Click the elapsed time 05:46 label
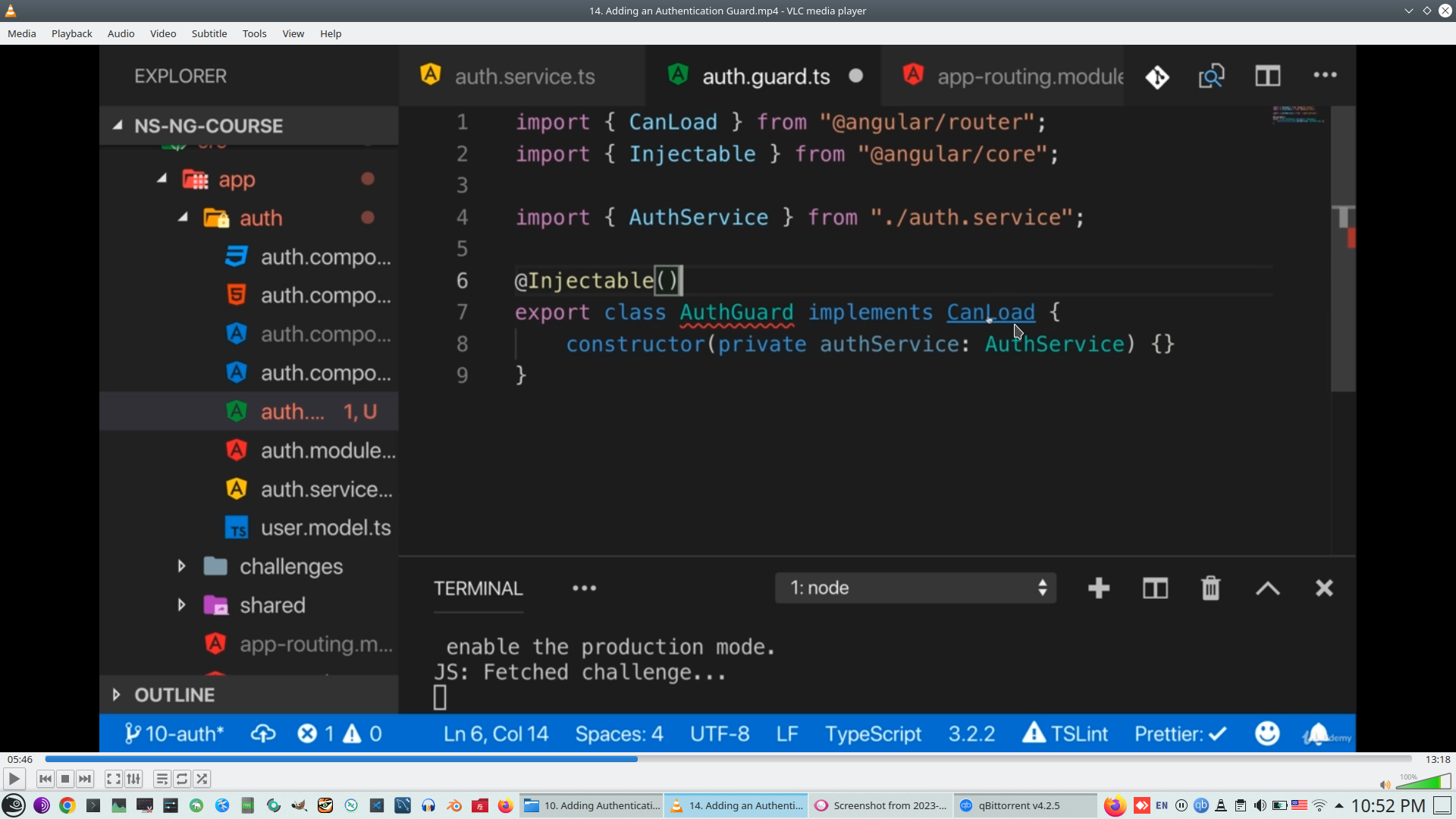1456x819 pixels. click(20, 759)
